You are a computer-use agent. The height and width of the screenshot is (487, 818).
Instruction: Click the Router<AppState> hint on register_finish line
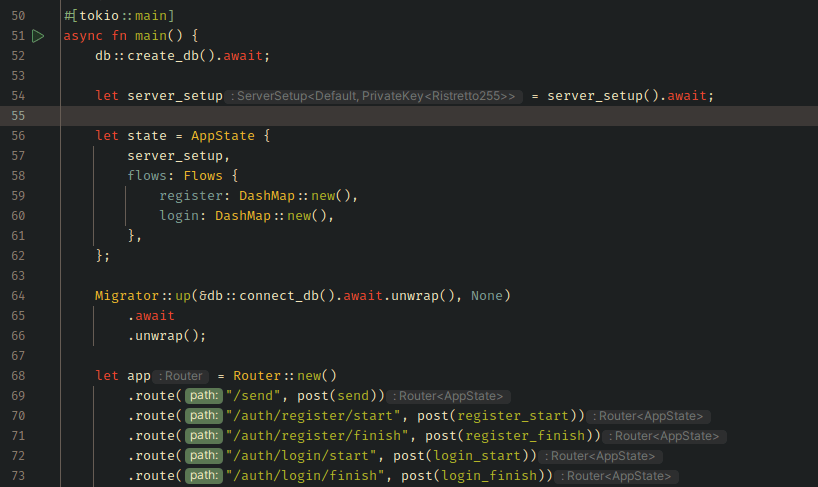tap(664, 436)
